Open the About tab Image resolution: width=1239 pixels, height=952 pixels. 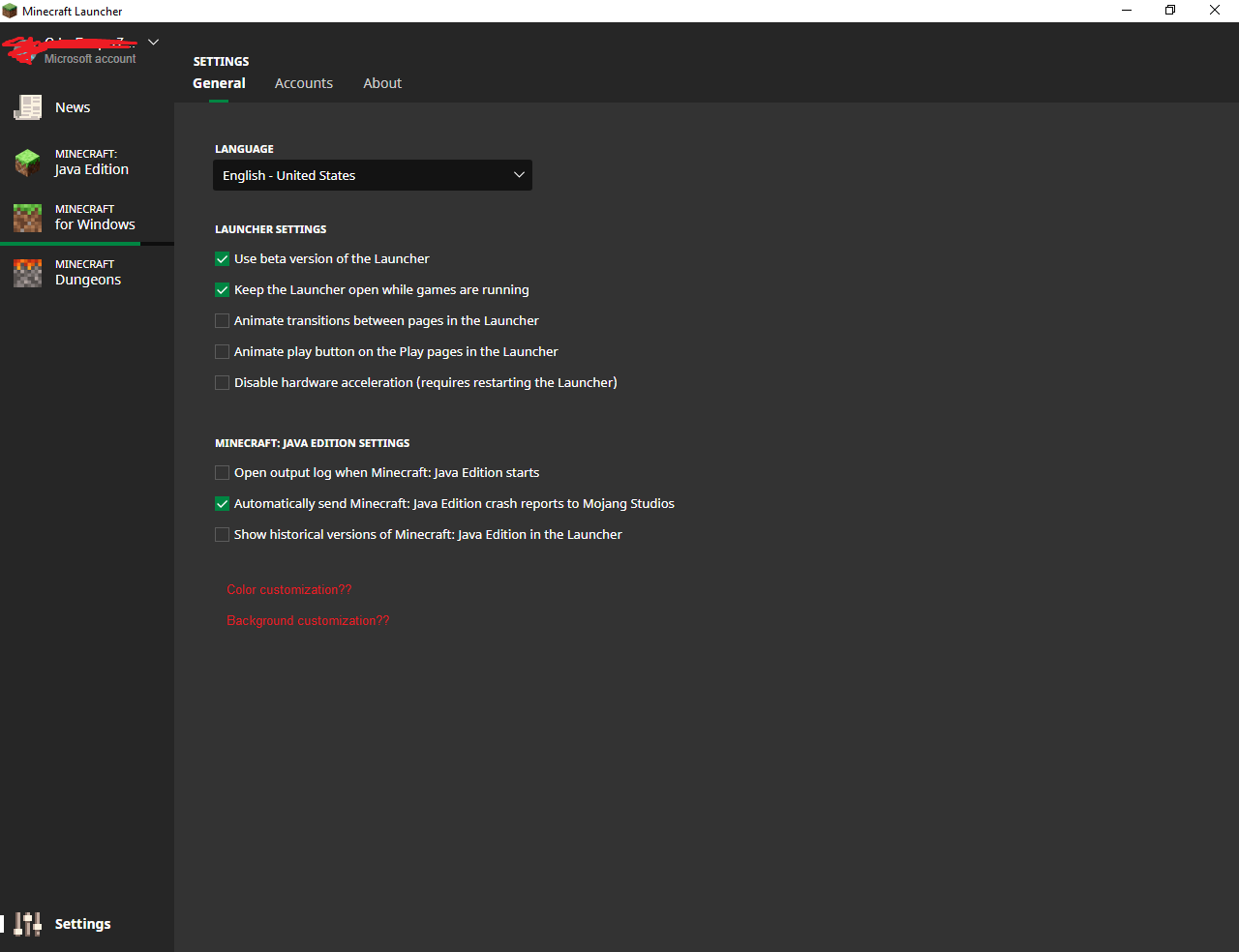coord(382,83)
